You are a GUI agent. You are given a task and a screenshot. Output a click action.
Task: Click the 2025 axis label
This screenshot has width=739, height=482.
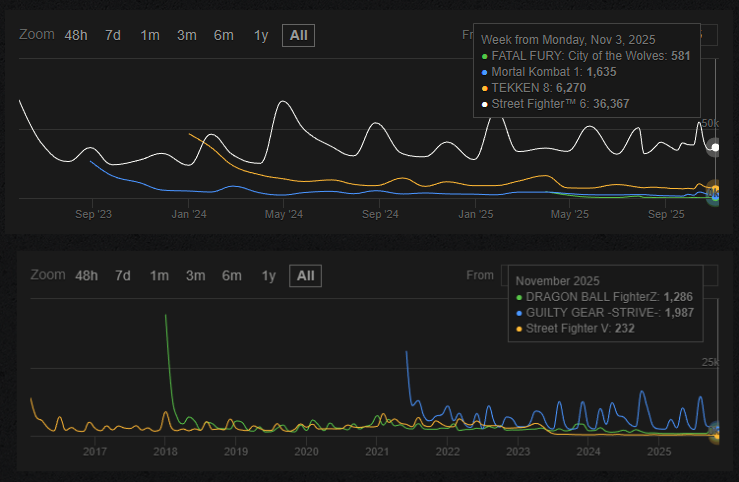click(x=659, y=451)
